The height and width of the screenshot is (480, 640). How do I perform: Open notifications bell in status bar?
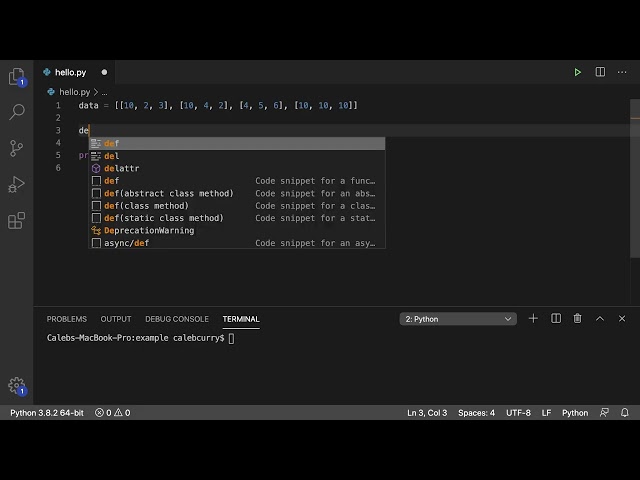(x=624, y=413)
